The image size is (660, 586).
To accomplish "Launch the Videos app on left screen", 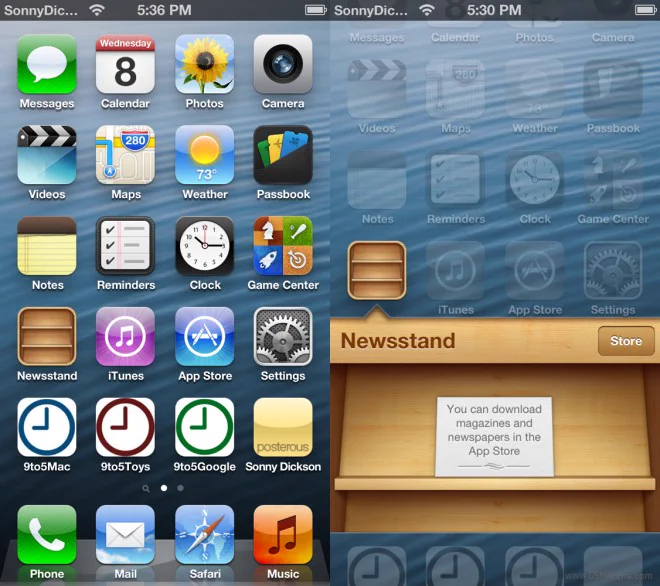I will tap(47, 155).
